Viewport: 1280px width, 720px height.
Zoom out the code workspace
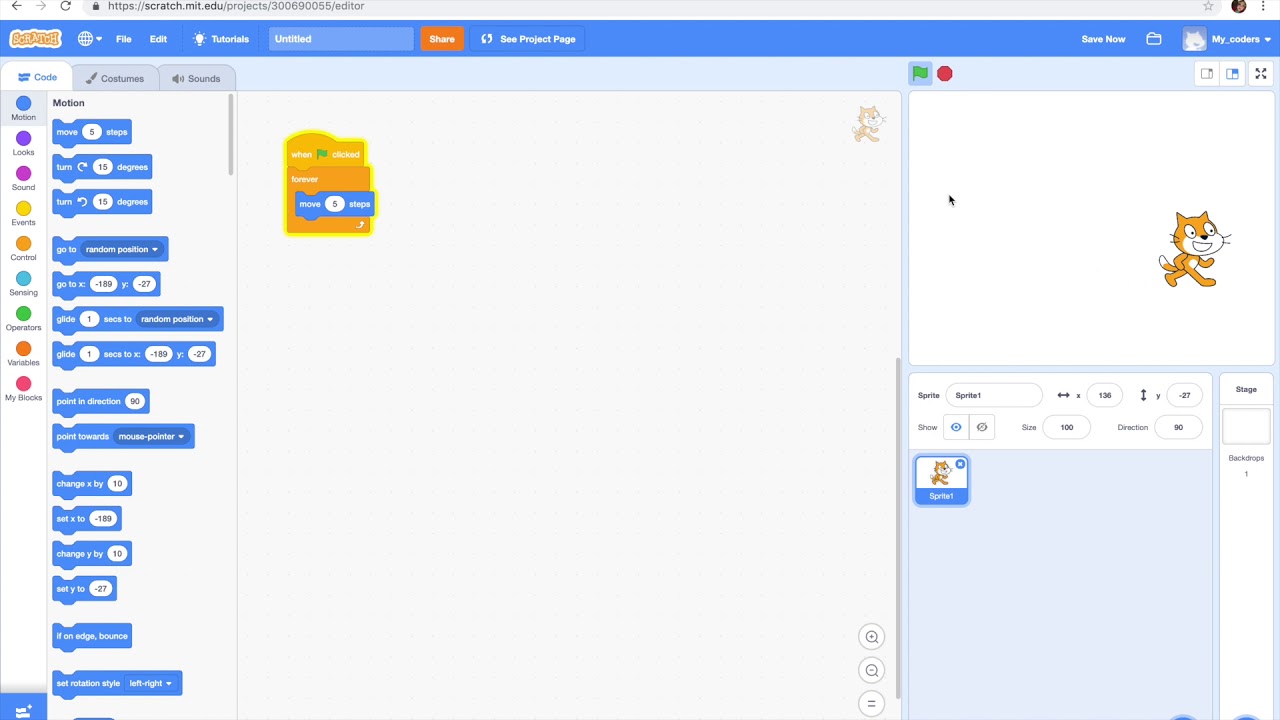tap(872, 671)
